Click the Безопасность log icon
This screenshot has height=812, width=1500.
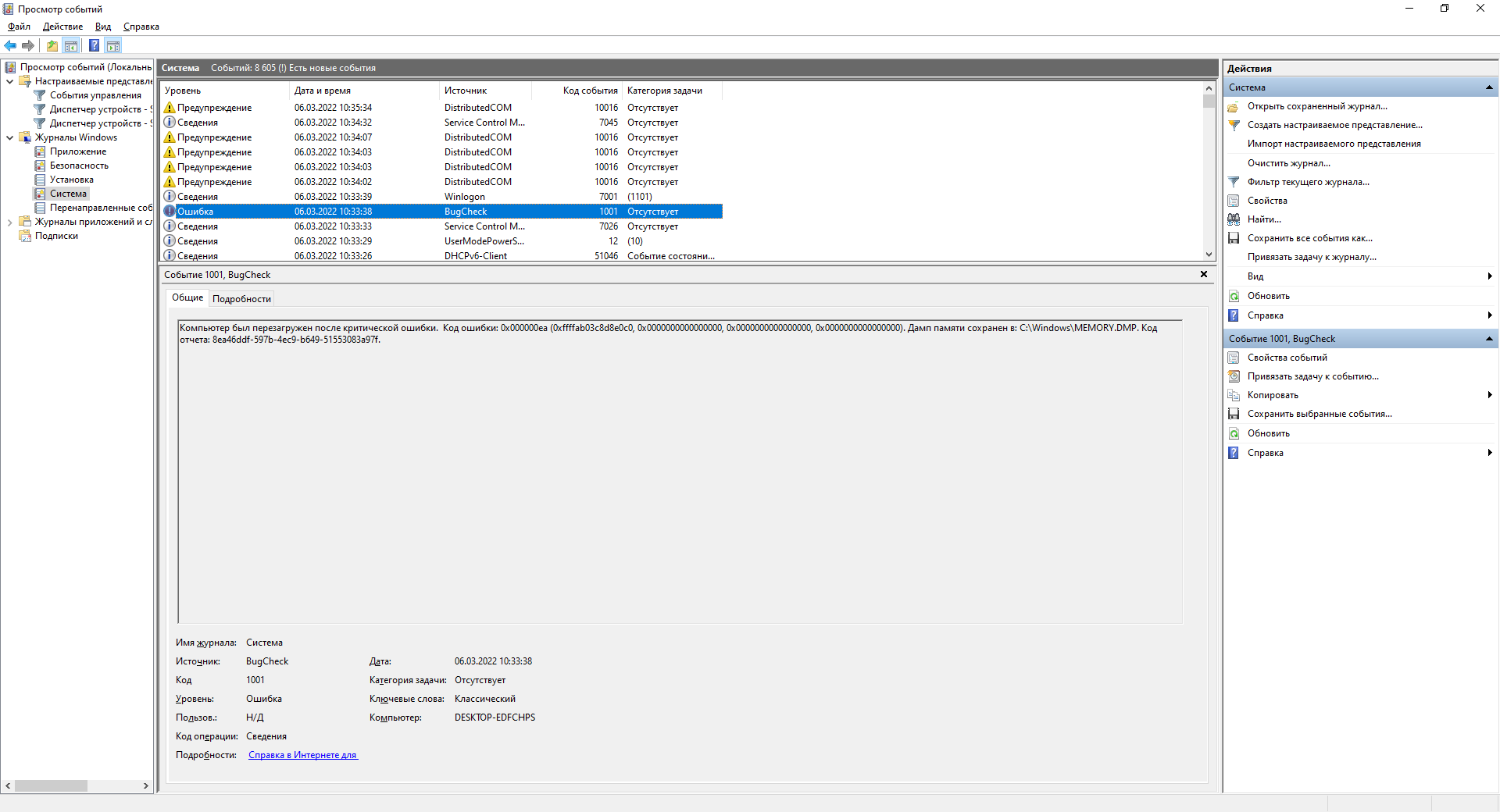tap(40, 166)
